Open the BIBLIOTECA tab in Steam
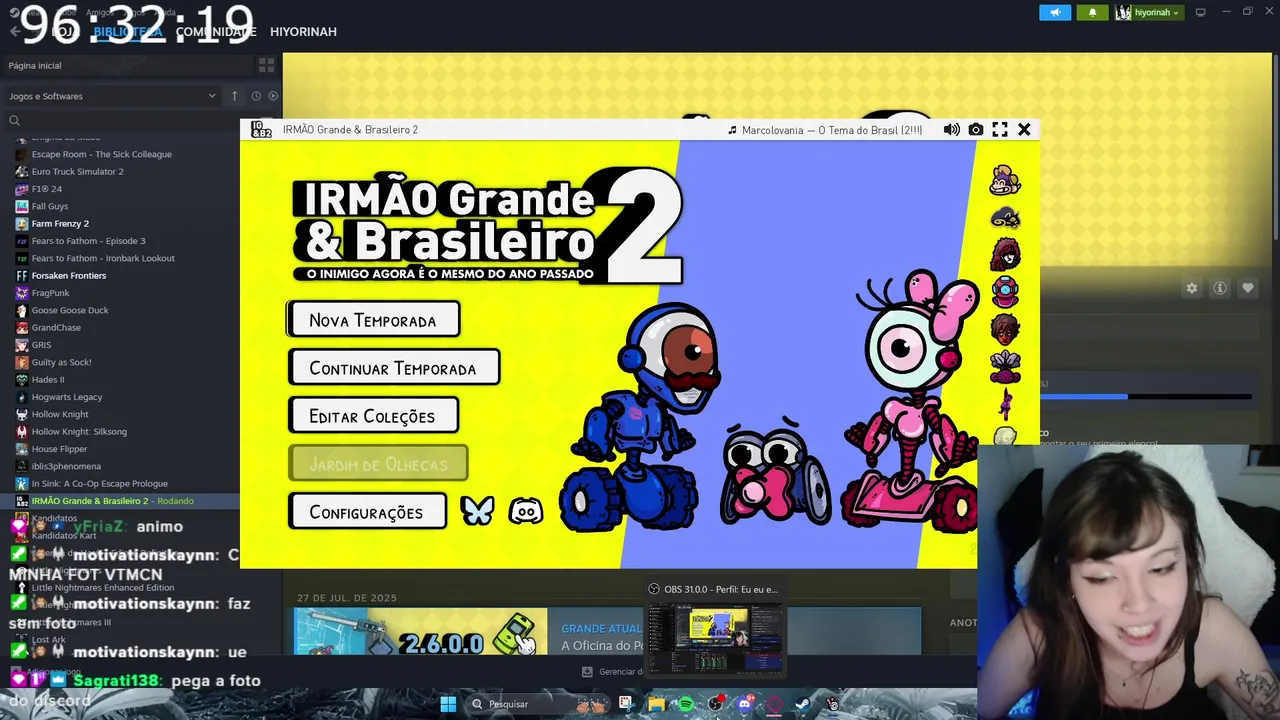1280x720 pixels. tap(127, 32)
